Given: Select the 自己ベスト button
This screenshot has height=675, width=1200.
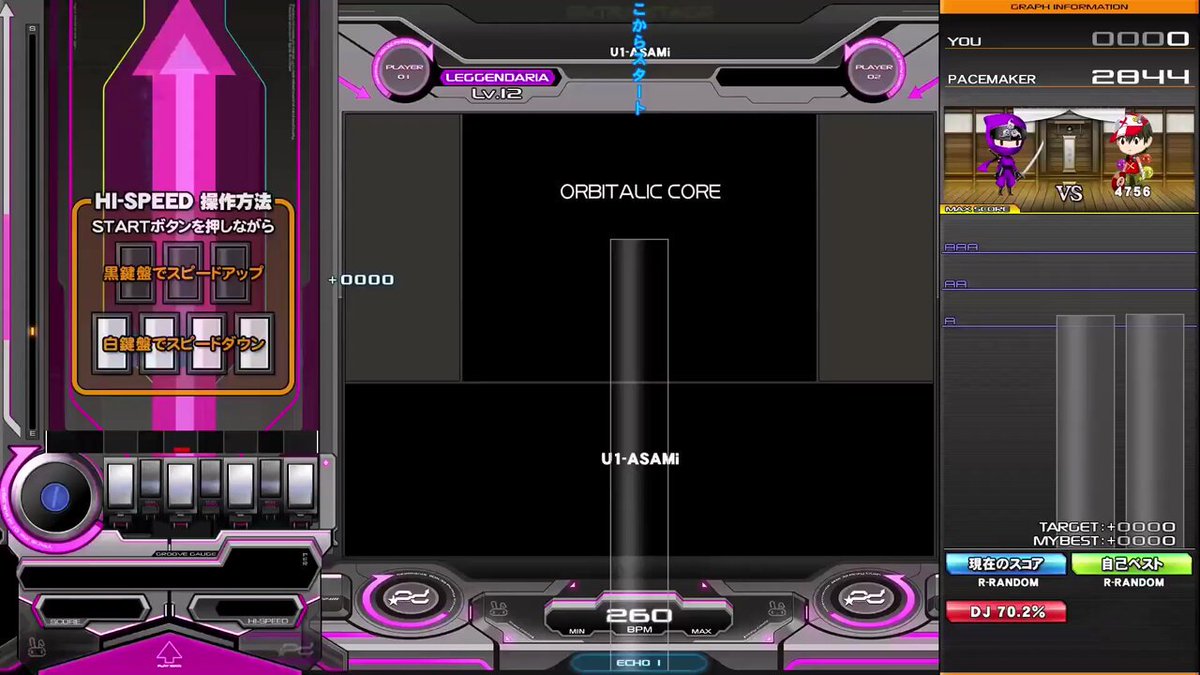Looking at the screenshot, I should tap(1132, 564).
